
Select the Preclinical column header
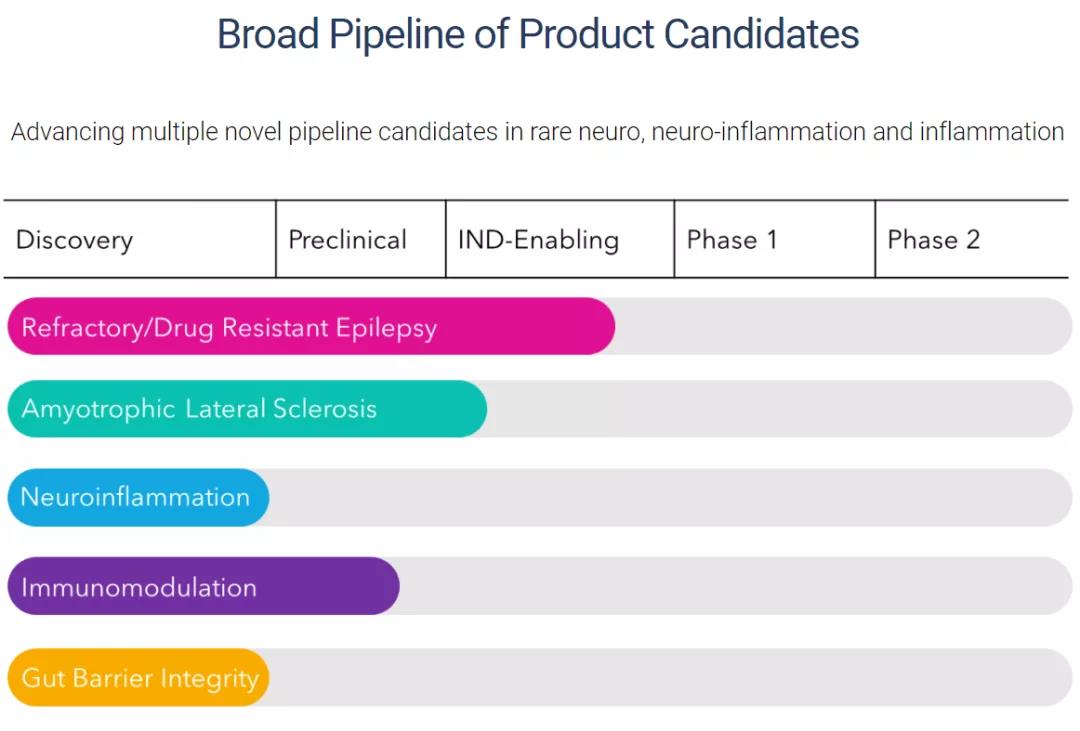pos(347,240)
